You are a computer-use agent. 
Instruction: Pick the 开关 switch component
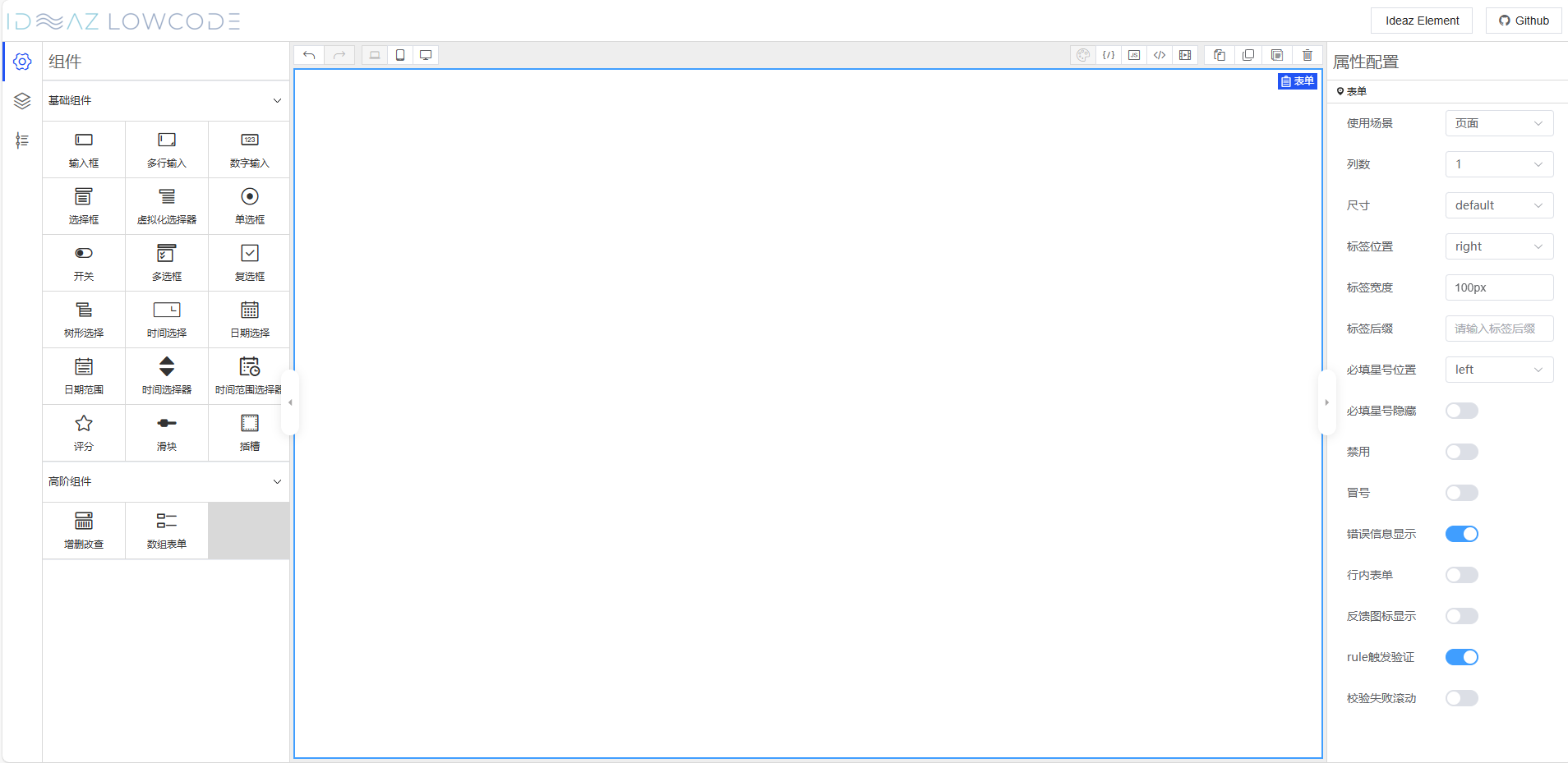point(84,263)
